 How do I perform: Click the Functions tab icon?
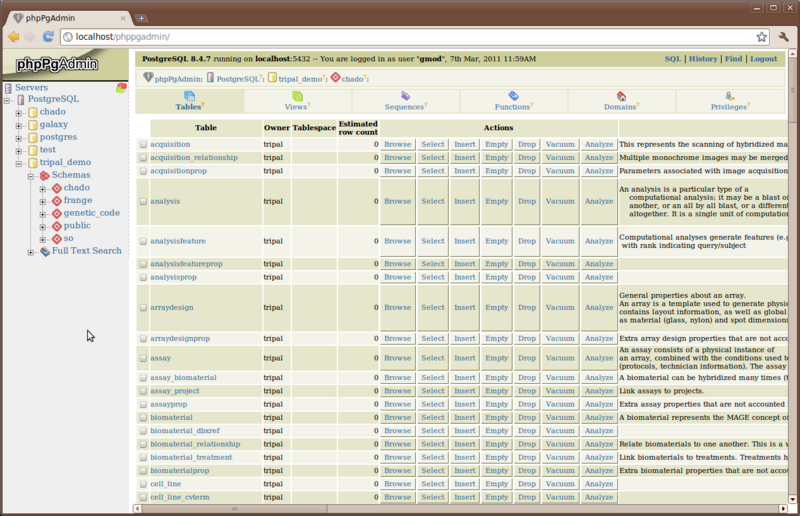[x=513, y=96]
